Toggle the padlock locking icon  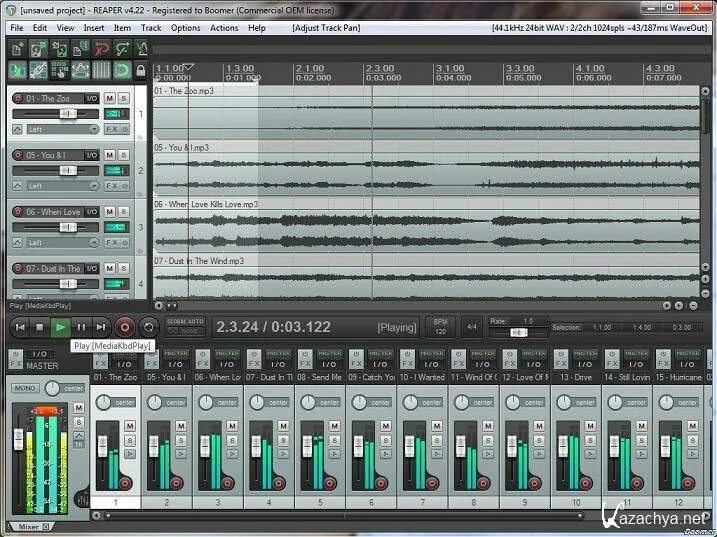point(141,70)
